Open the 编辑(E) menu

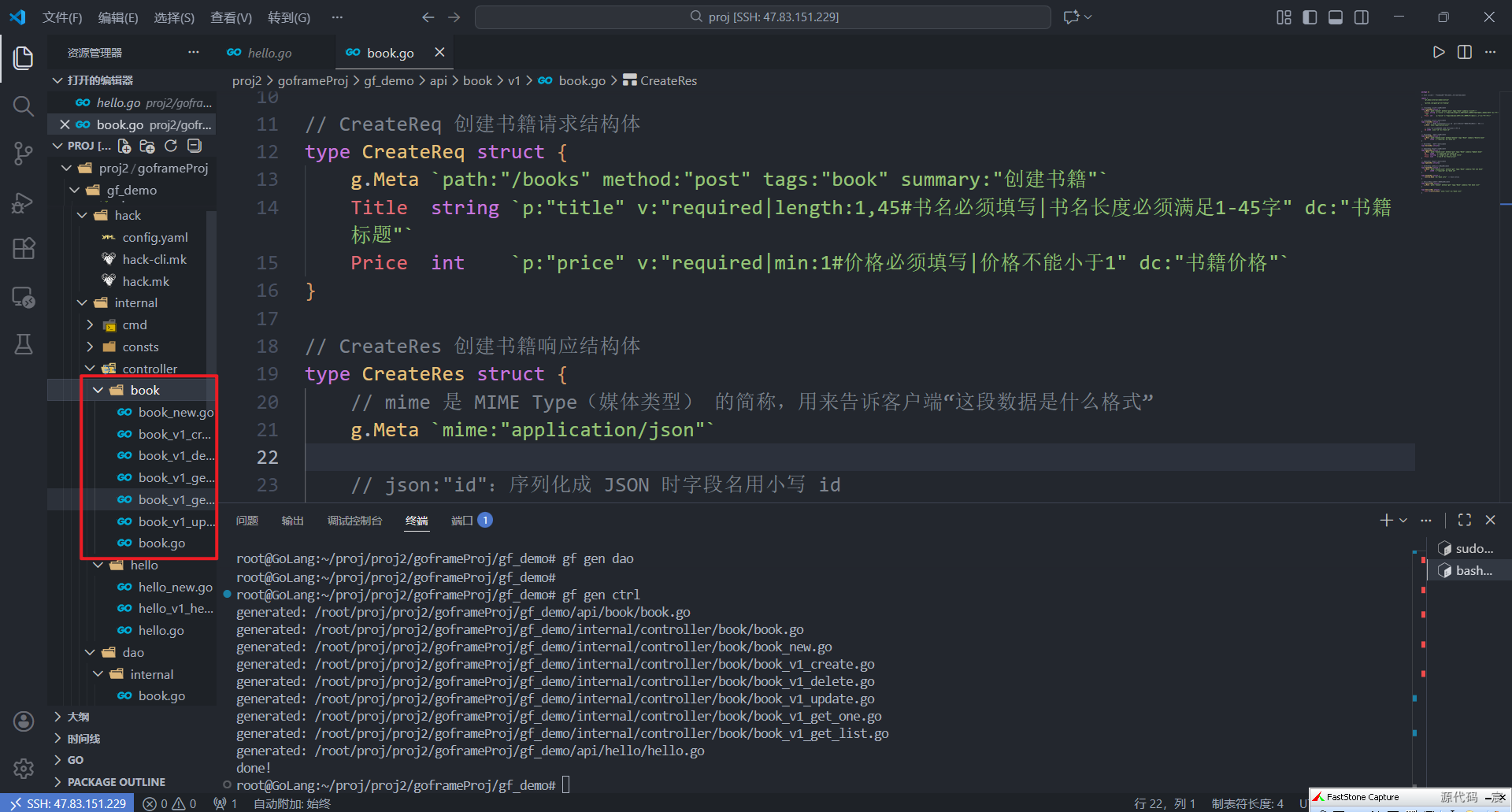[118, 17]
